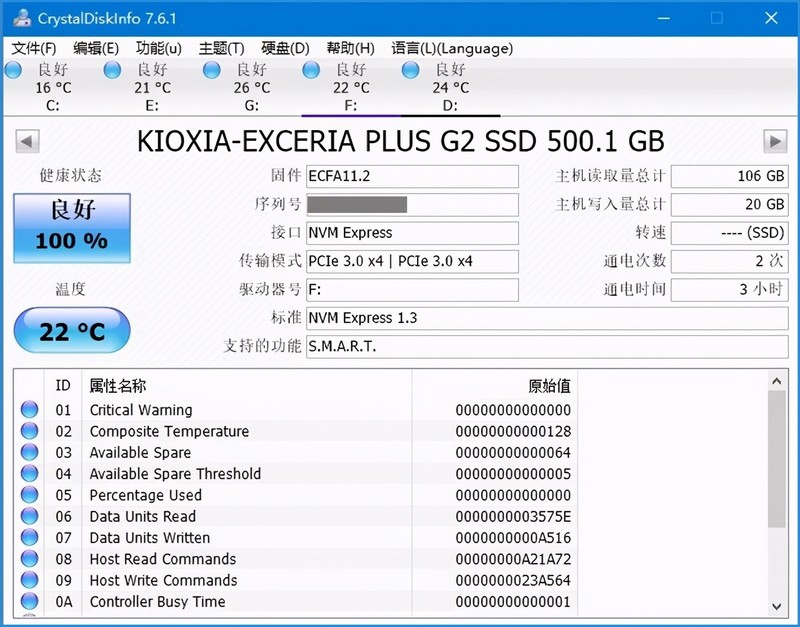The height and width of the screenshot is (627, 800).
Task: Click the status LED beside Critical Warning
Action: coord(29,410)
